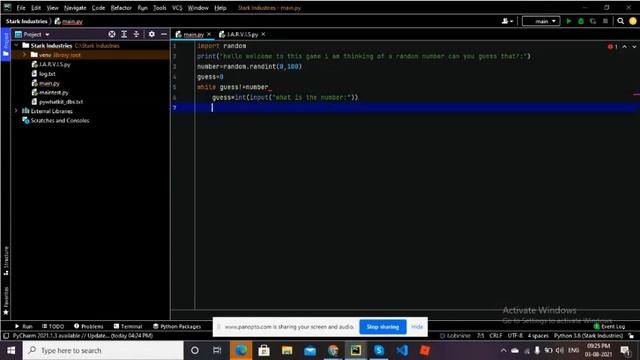This screenshot has width=640, height=360.
Task: Open the Run menu
Action: [x=142, y=8]
